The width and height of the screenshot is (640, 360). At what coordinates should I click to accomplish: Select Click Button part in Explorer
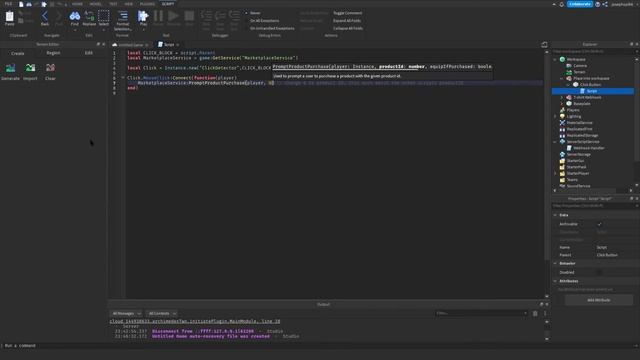590,84
